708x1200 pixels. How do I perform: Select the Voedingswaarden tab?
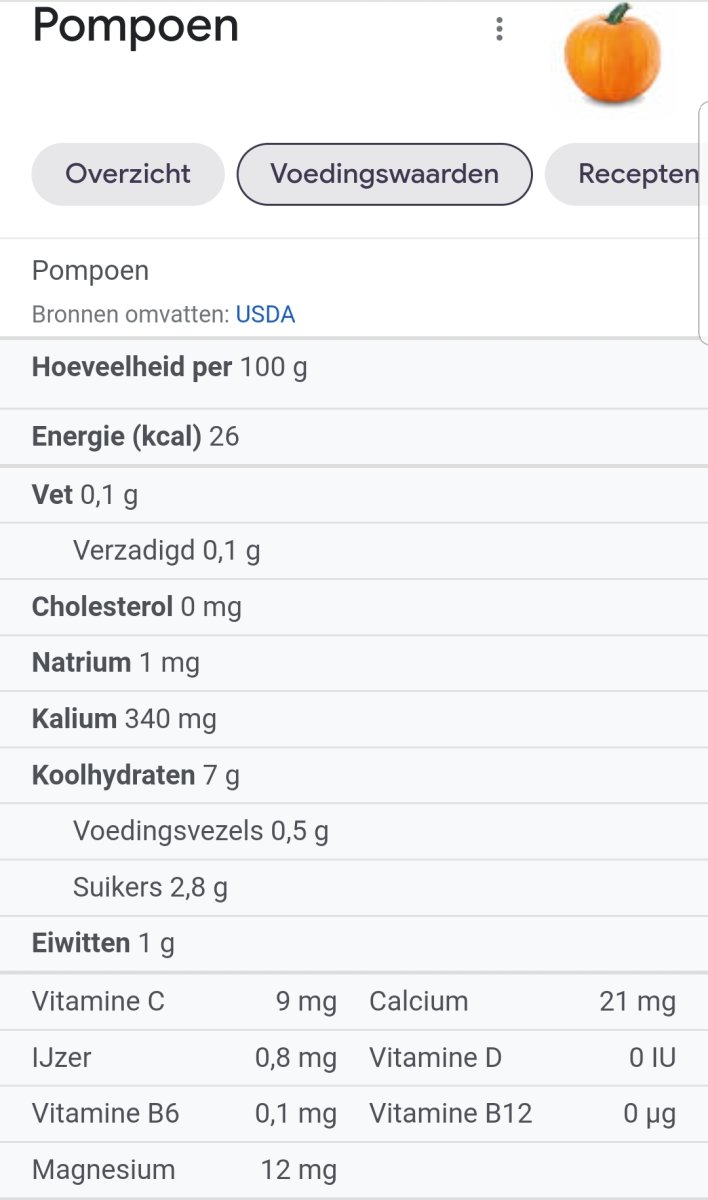[x=384, y=174]
